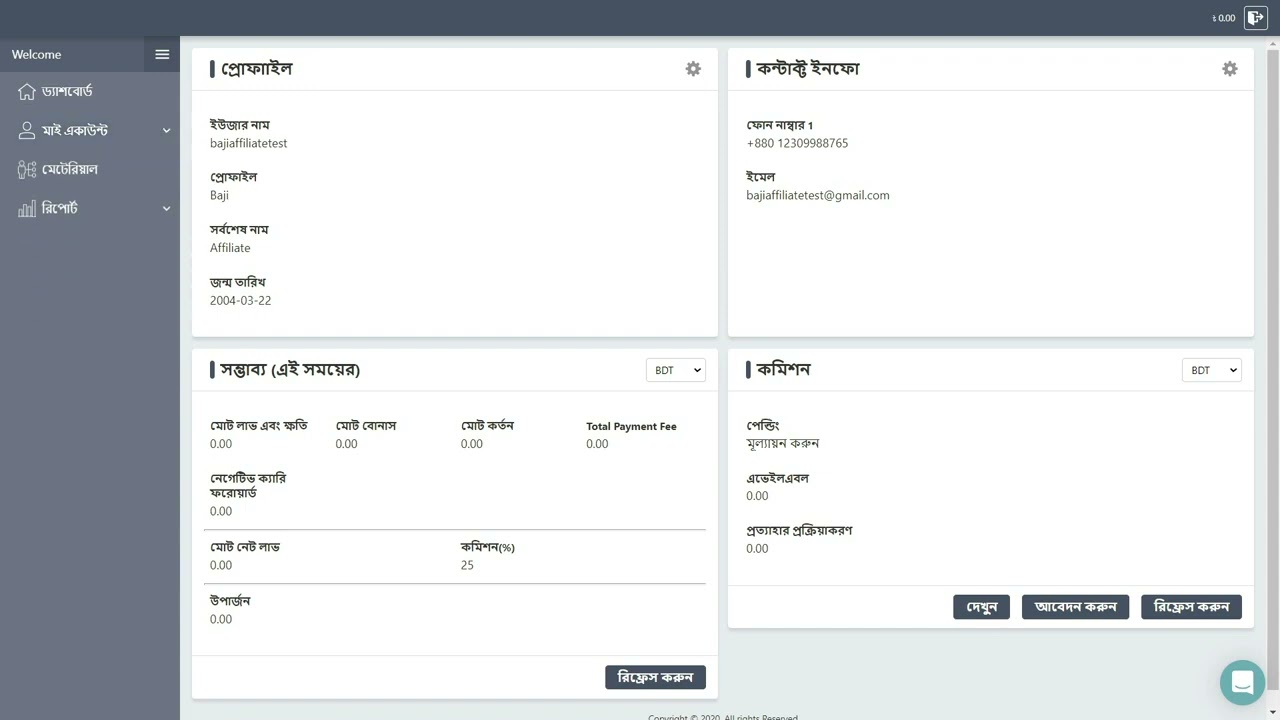Click the দেখুন button
This screenshot has width=1280, height=720.
coord(981,607)
